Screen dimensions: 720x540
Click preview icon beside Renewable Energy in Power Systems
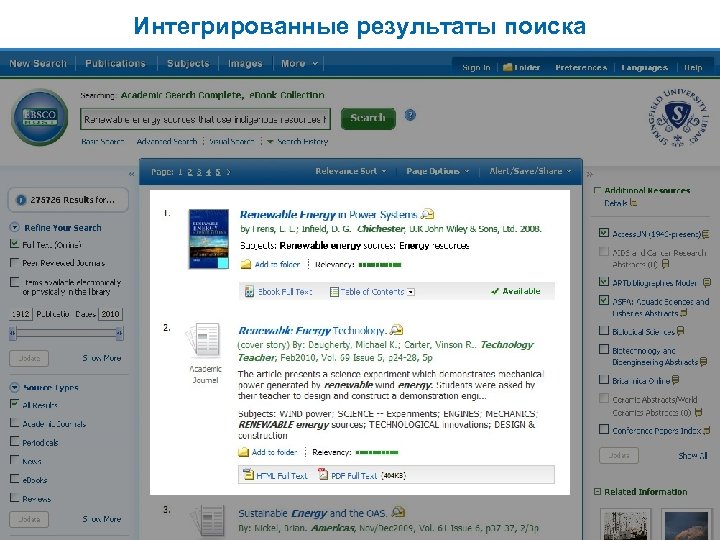(x=428, y=214)
